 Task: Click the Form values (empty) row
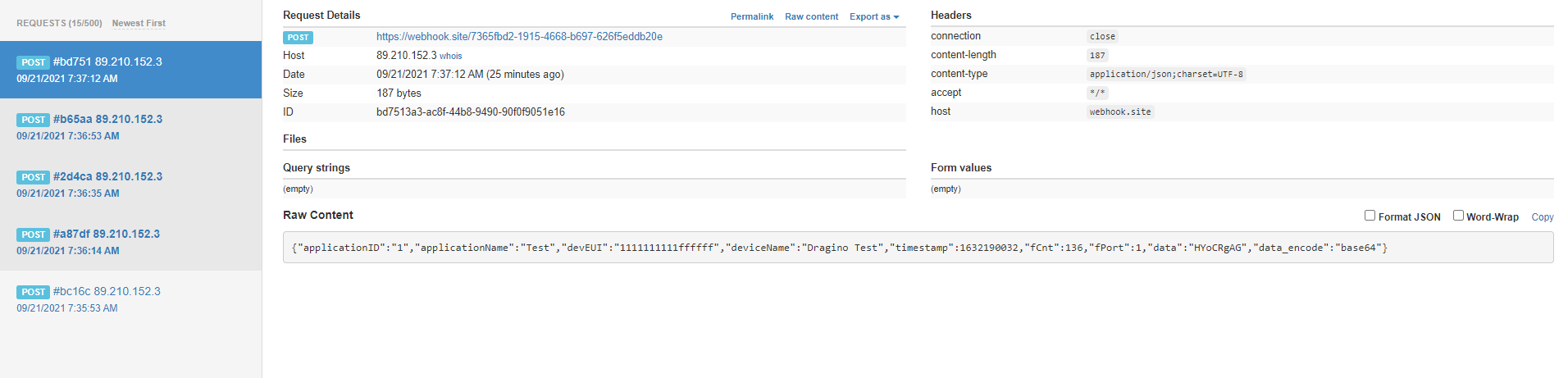click(1242, 189)
